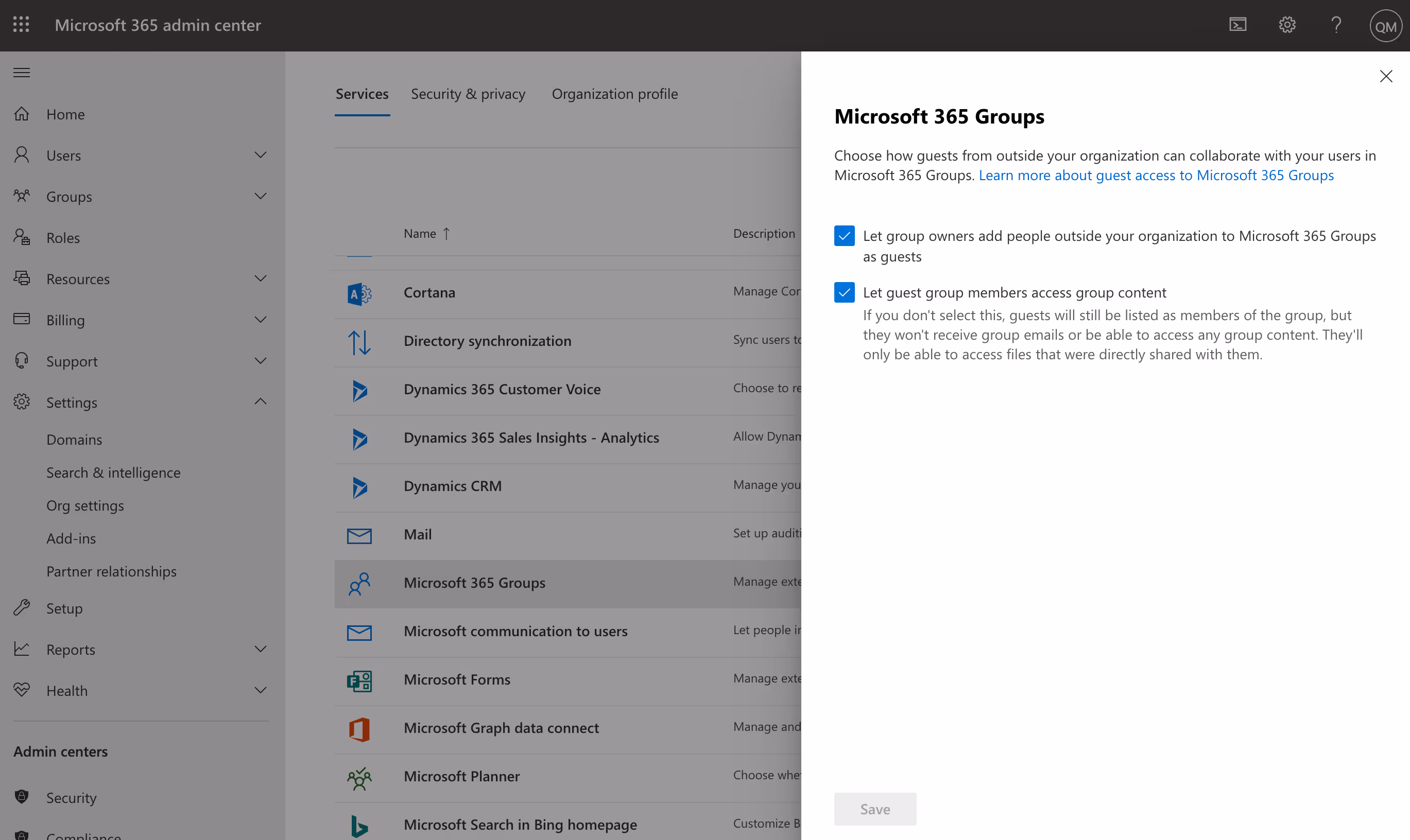Click the Directory synchronization sync icon
This screenshot has width=1410, height=840.
click(359, 342)
